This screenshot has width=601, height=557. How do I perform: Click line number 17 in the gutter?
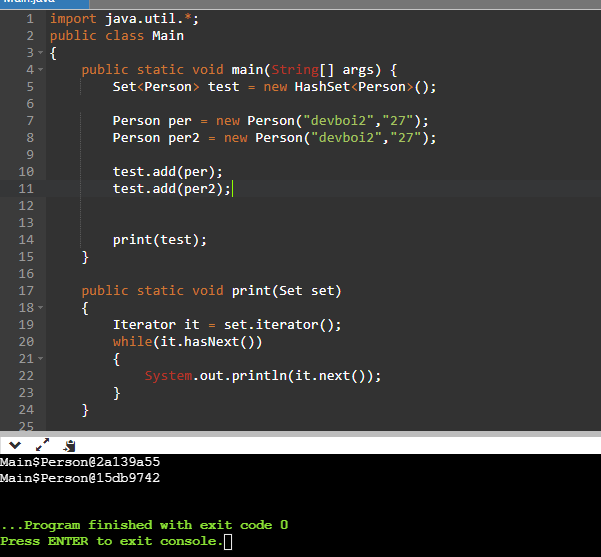pos(26,291)
